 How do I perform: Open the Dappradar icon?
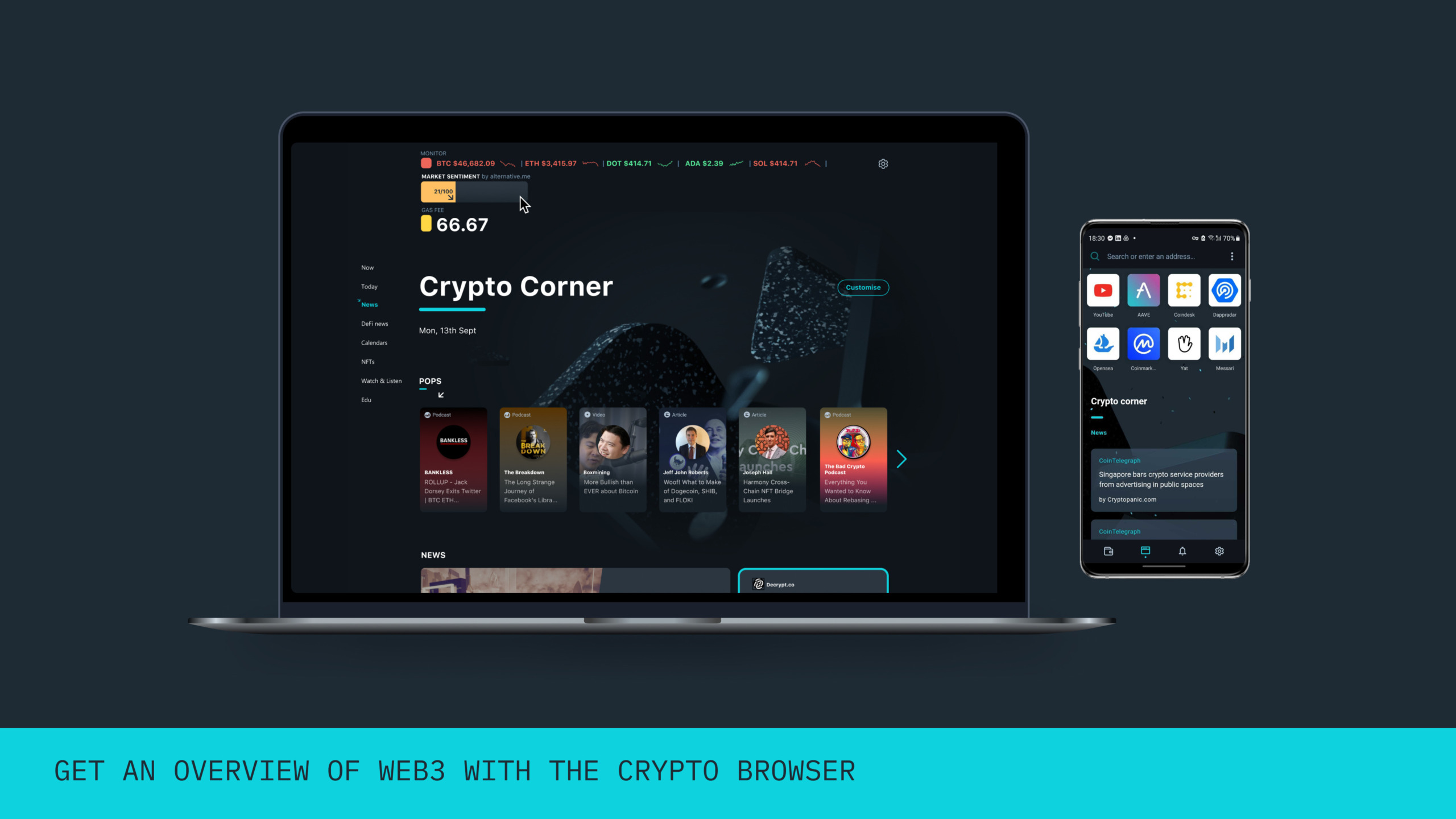pos(1224,291)
